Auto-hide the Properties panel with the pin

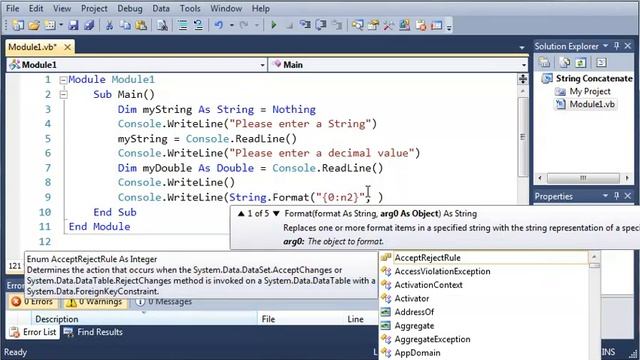click(616, 196)
